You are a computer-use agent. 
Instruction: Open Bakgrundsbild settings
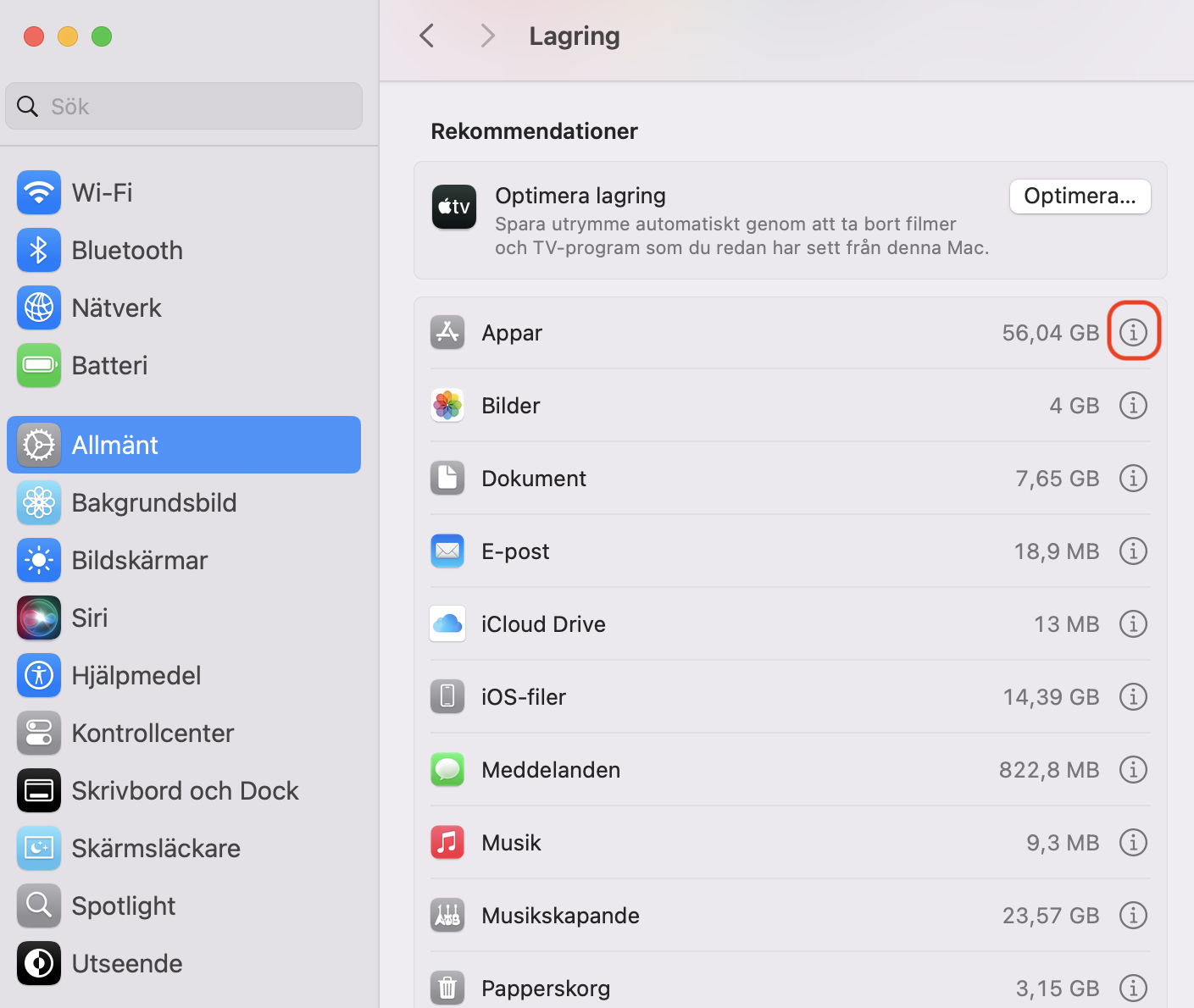point(184,502)
